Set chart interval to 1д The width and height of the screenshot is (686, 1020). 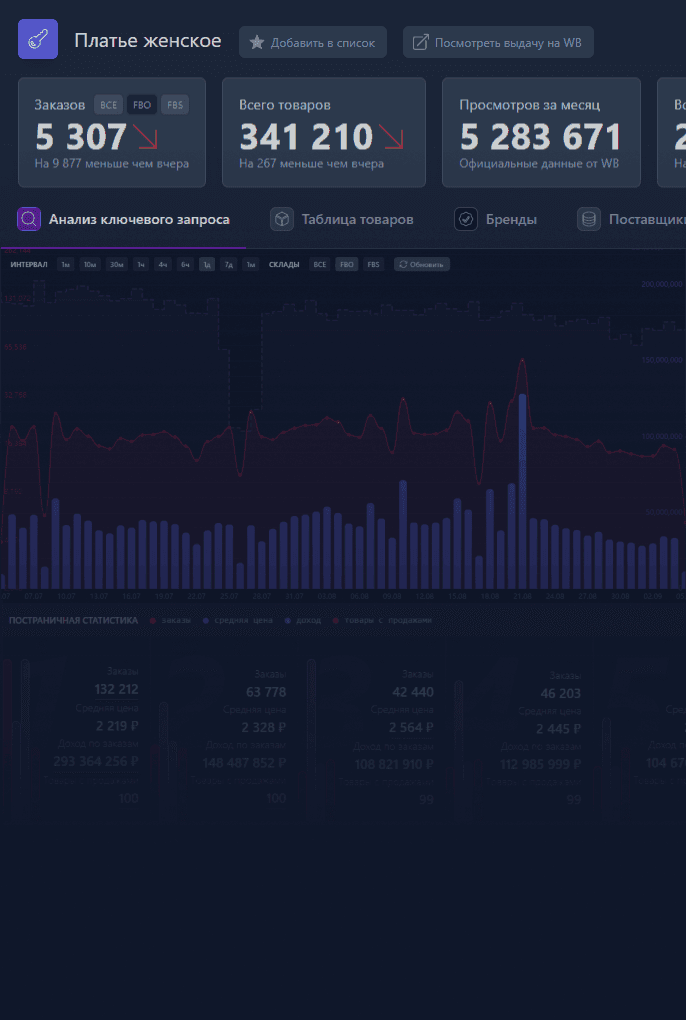207,264
